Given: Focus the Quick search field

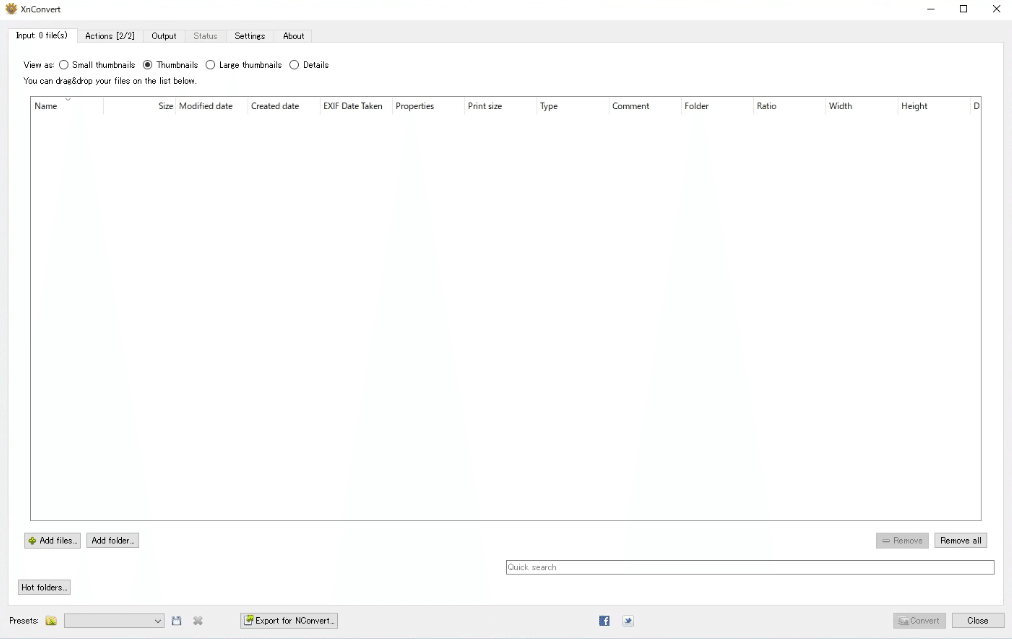Looking at the screenshot, I should [x=750, y=567].
